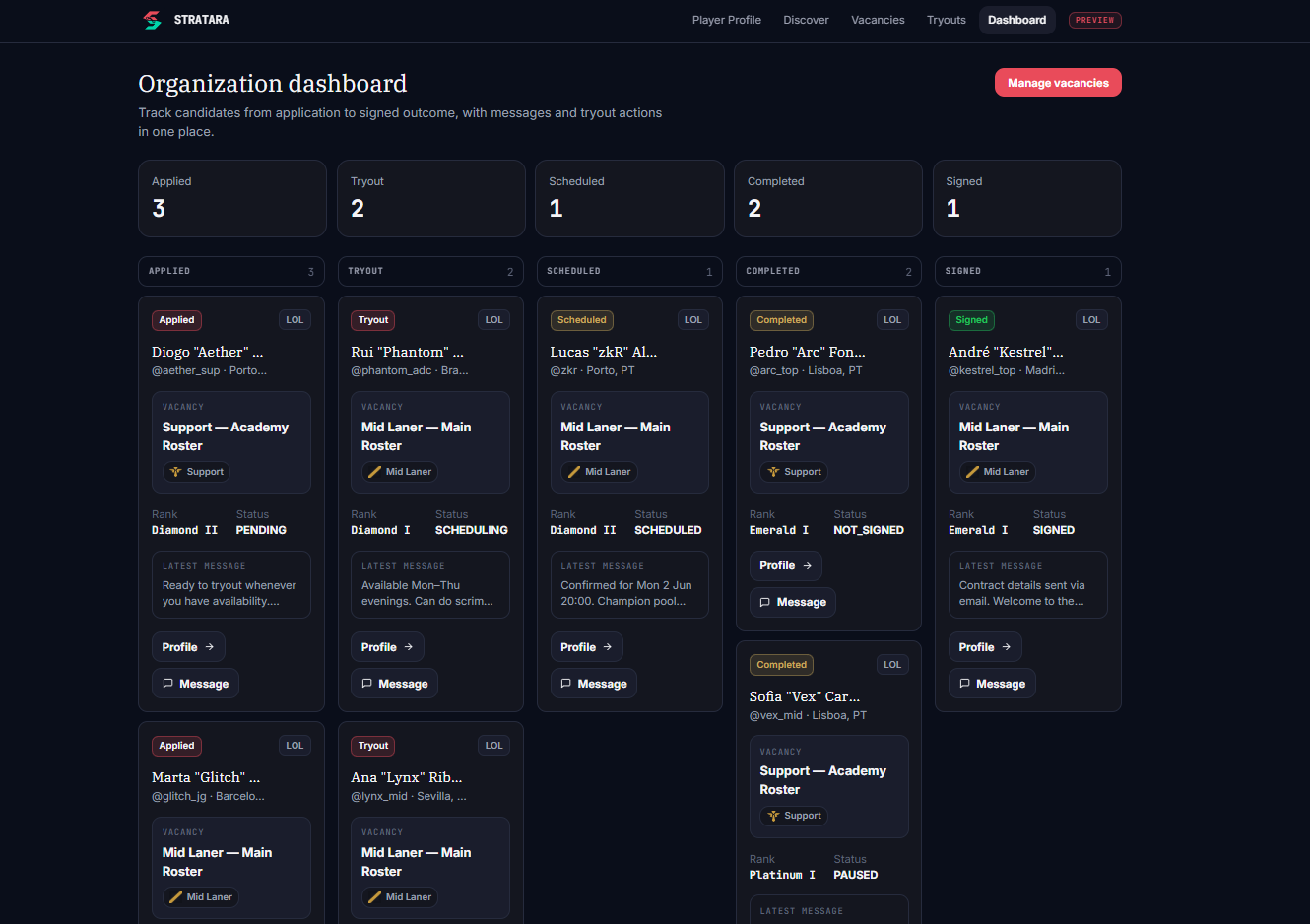Image resolution: width=1310 pixels, height=924 pixels.
Task: Click the Mid Laner role icon on André's card
Action: coord(972,472)
